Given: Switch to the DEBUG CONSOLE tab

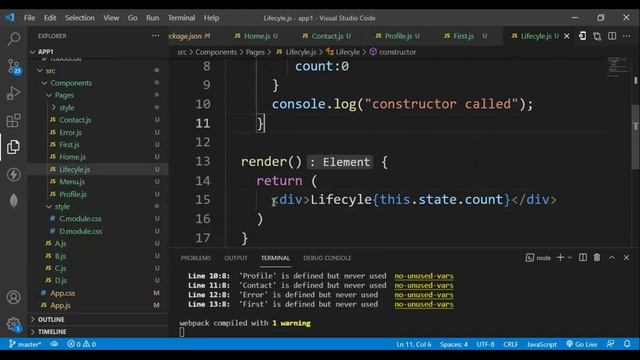Looking at the screenshot, I should pos(327,258).
